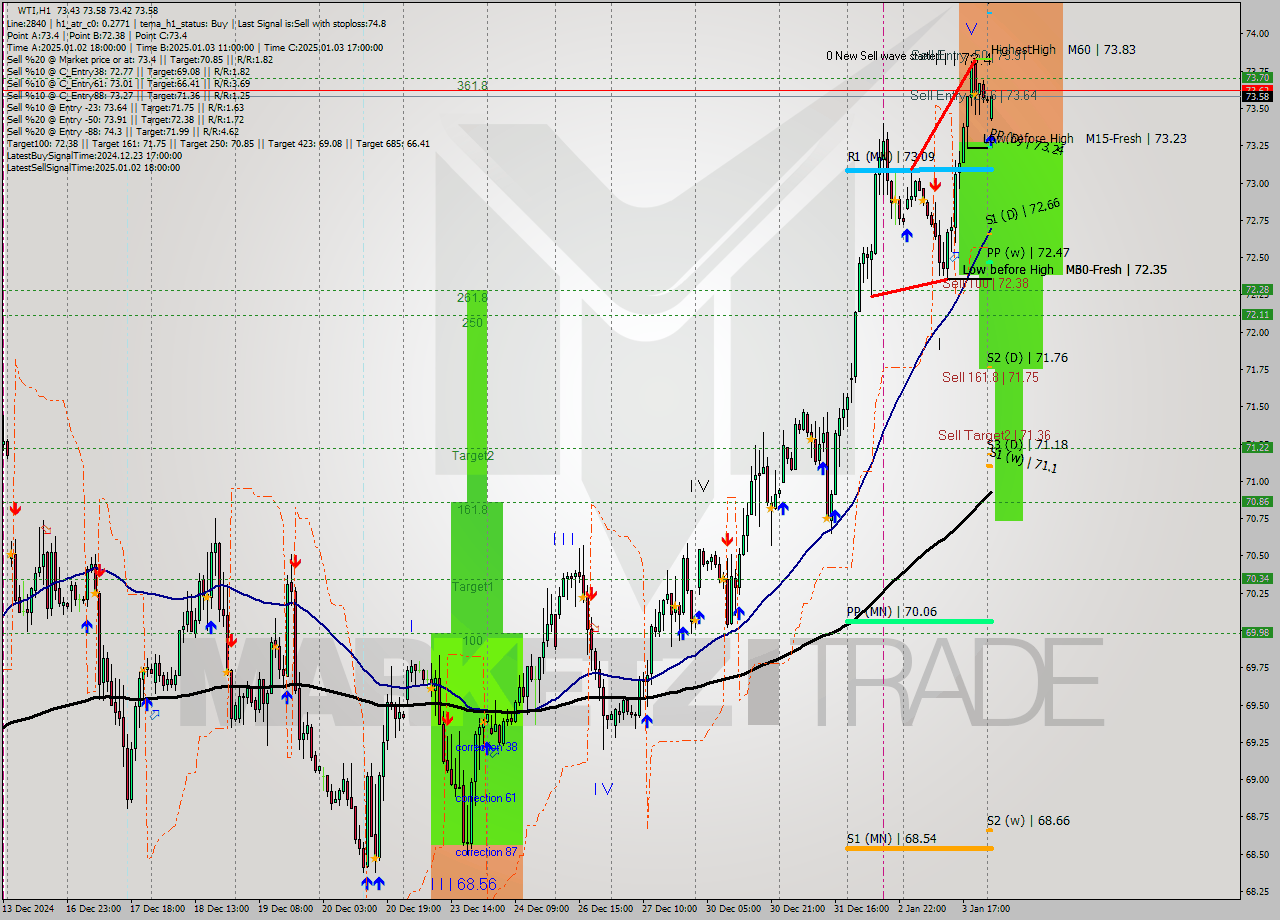Click 'Sell %10 @ C_Entry38: 72.77' line
The height and width of the screenshot is (920, 1280).
coord(128,71)
